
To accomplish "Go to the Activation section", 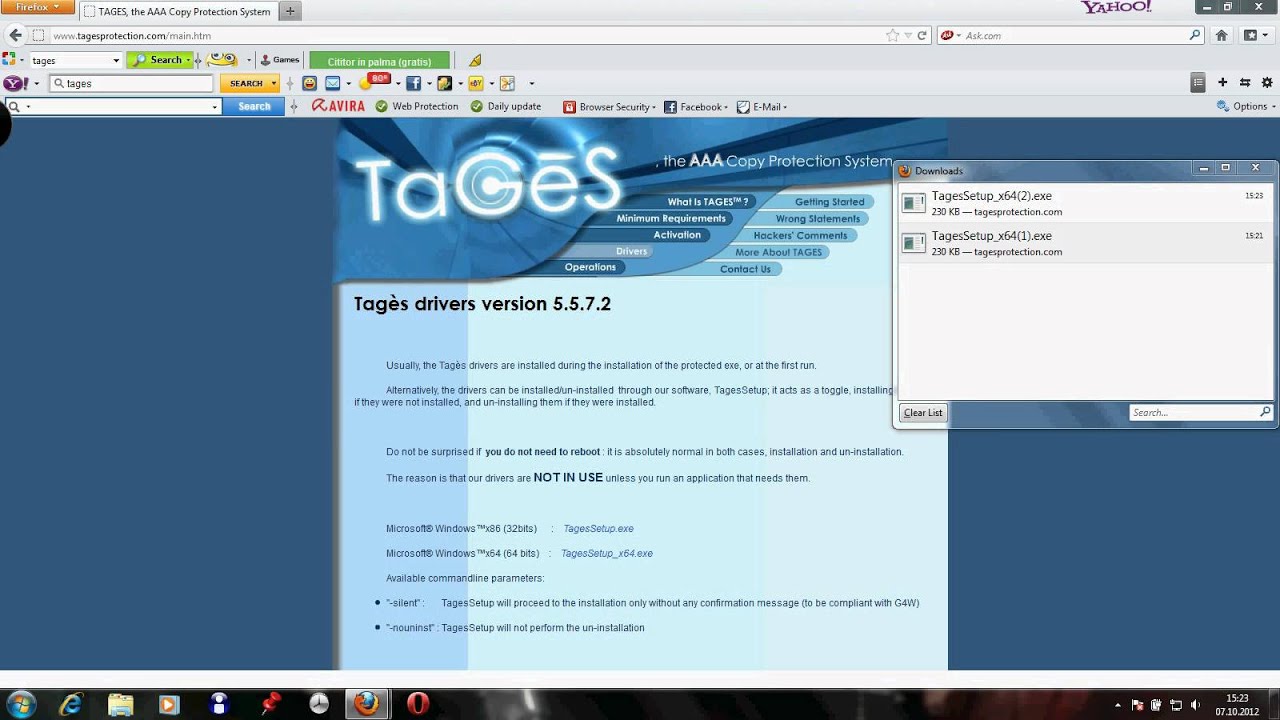I will [677, 235].
